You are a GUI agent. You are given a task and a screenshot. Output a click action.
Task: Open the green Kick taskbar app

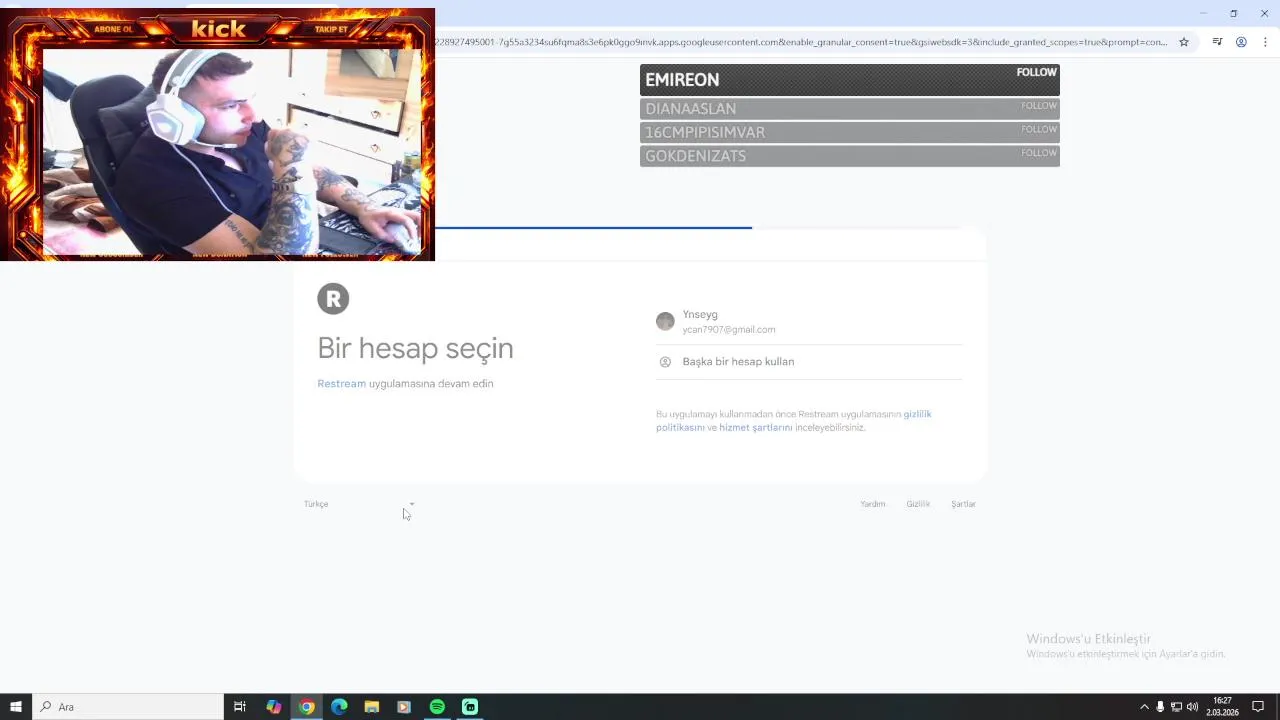click(470, 707)
